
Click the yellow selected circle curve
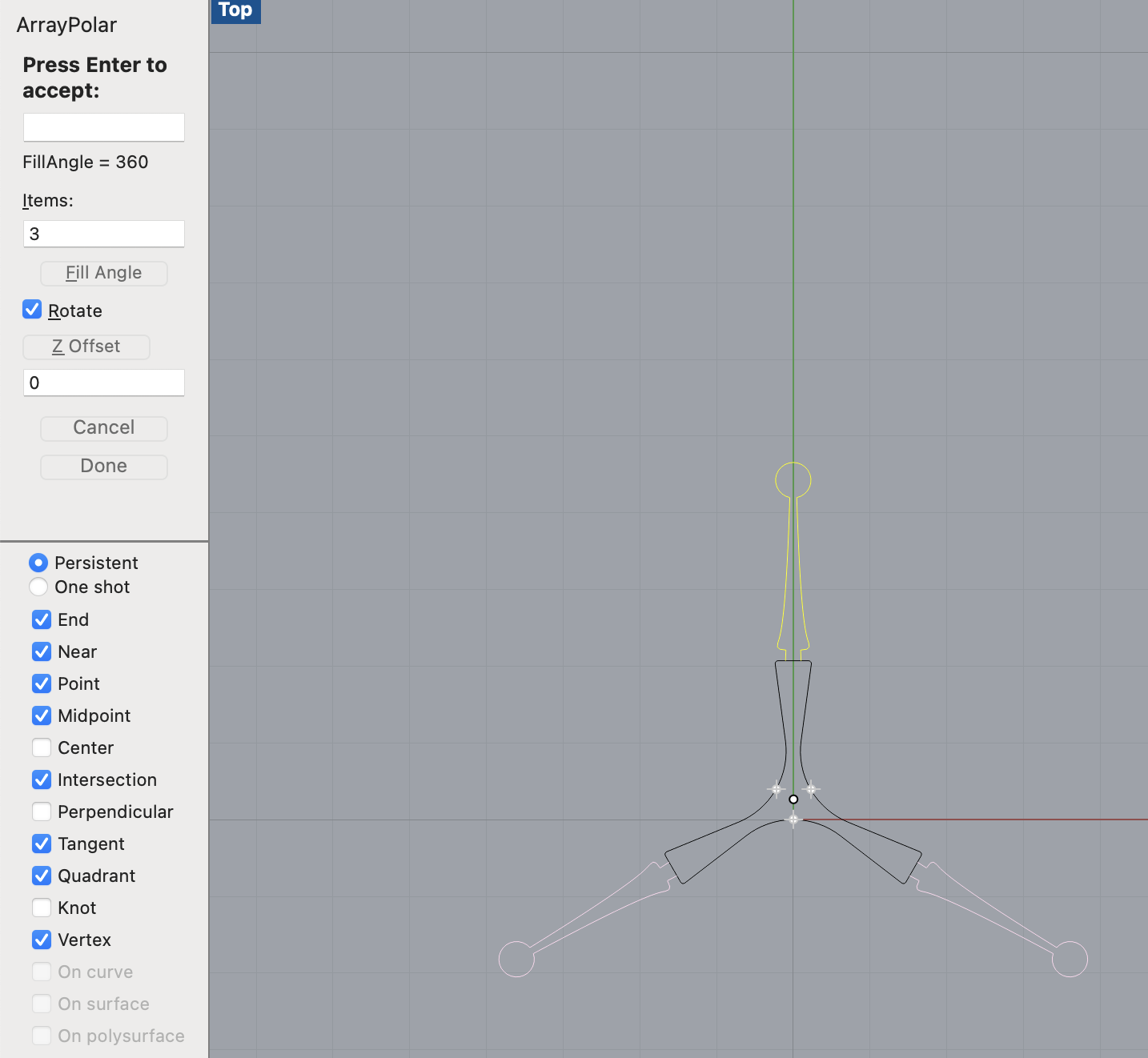pos(776,480)
